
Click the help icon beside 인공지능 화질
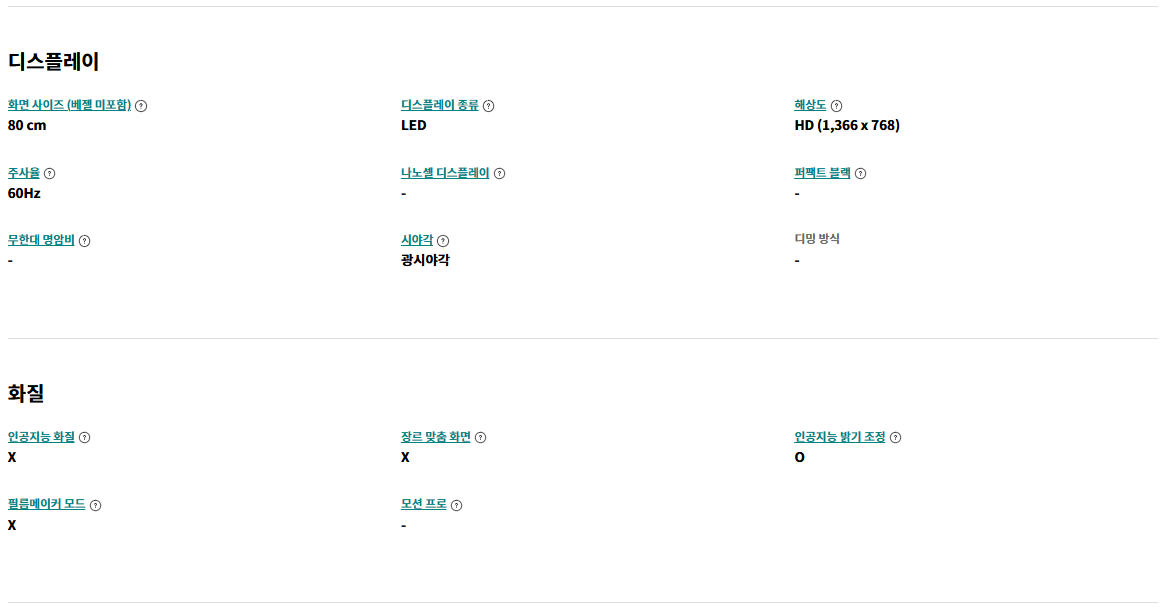pos(84,438)
